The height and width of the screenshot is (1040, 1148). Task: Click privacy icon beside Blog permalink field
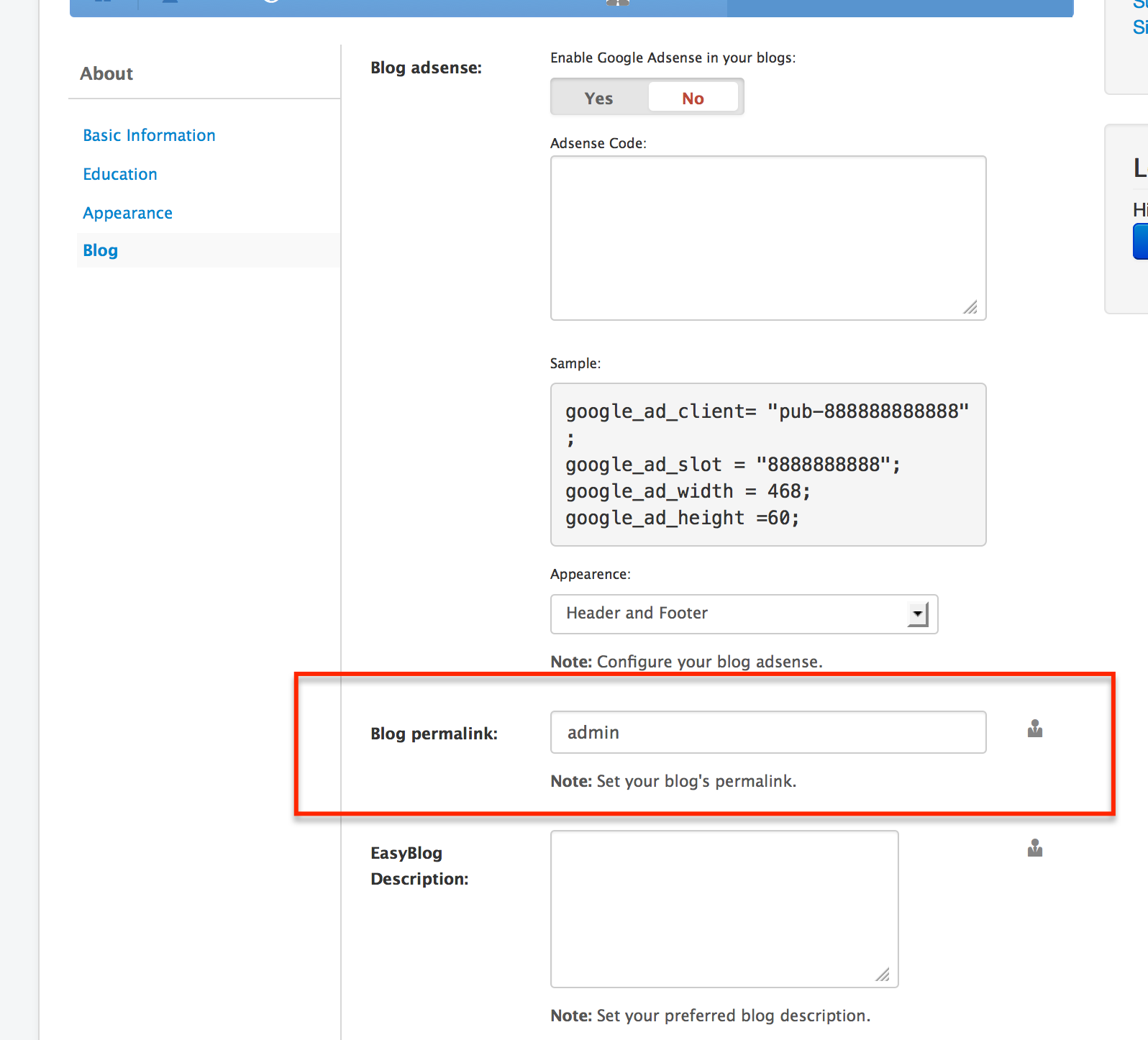(1034, 729)
